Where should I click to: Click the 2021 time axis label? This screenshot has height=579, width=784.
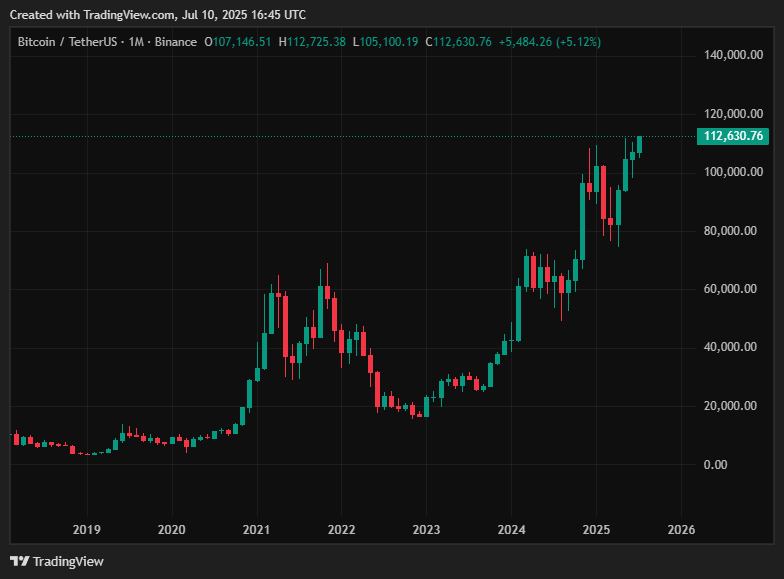[x=256, y=530]
